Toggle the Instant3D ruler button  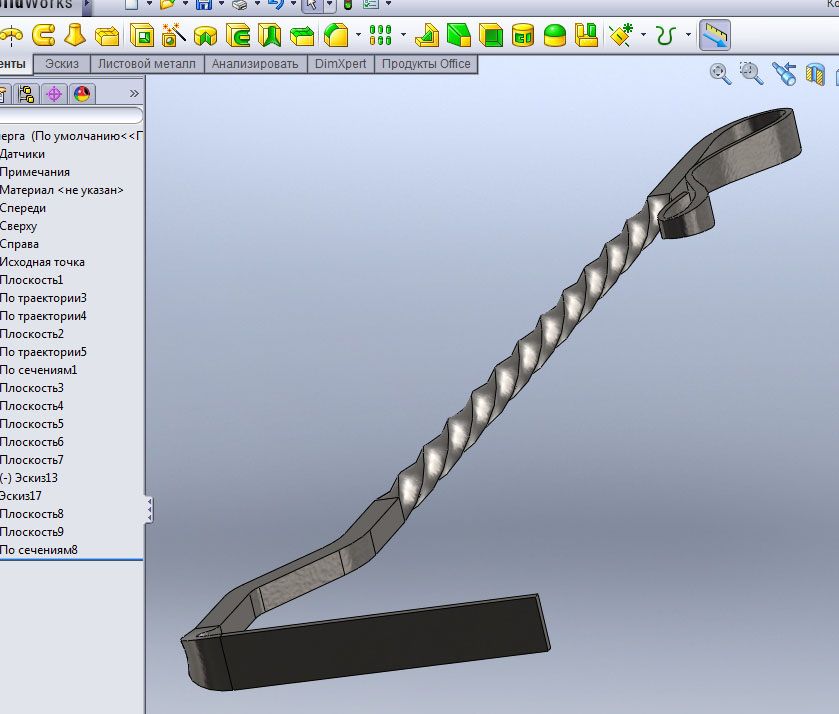(714, 37)
